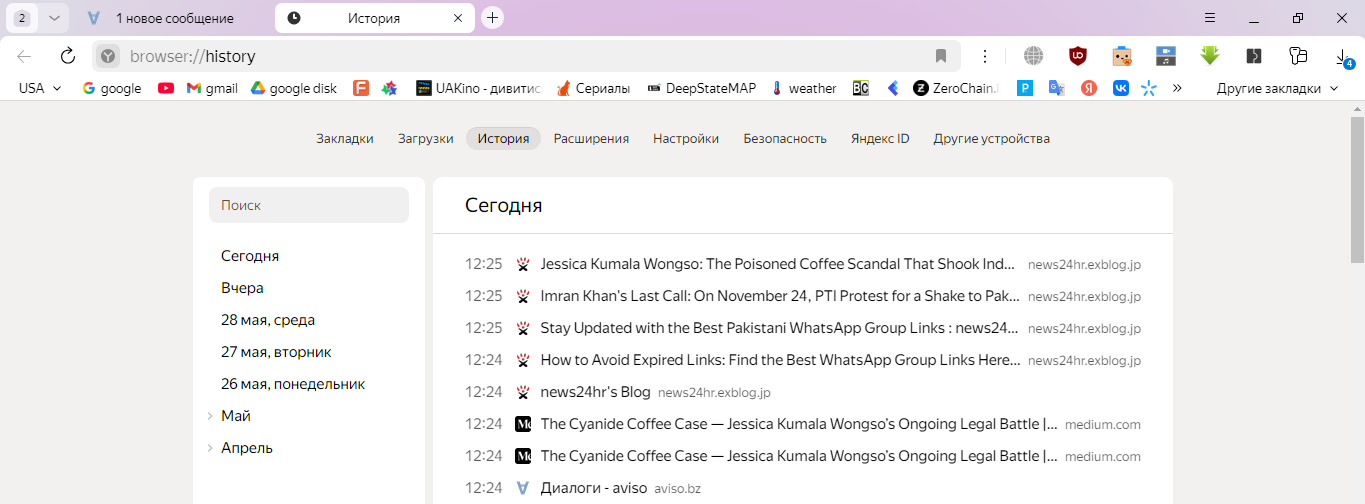The height and width of the screenshot is (504, 1365).
Task: Expand the tab list dropdown arrow
Action: (x=53, y=18)
